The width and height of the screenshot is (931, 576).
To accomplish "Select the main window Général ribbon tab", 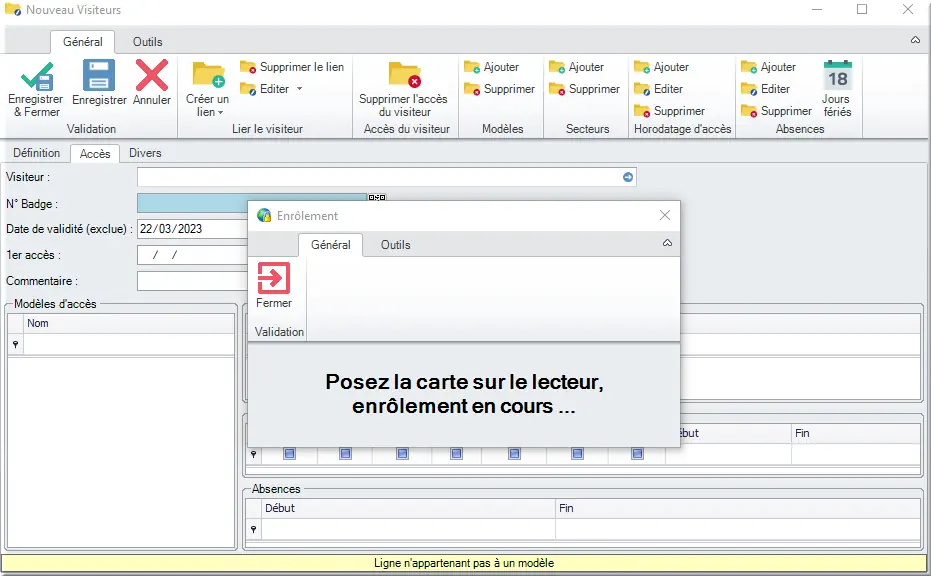I will pos(83,42).
